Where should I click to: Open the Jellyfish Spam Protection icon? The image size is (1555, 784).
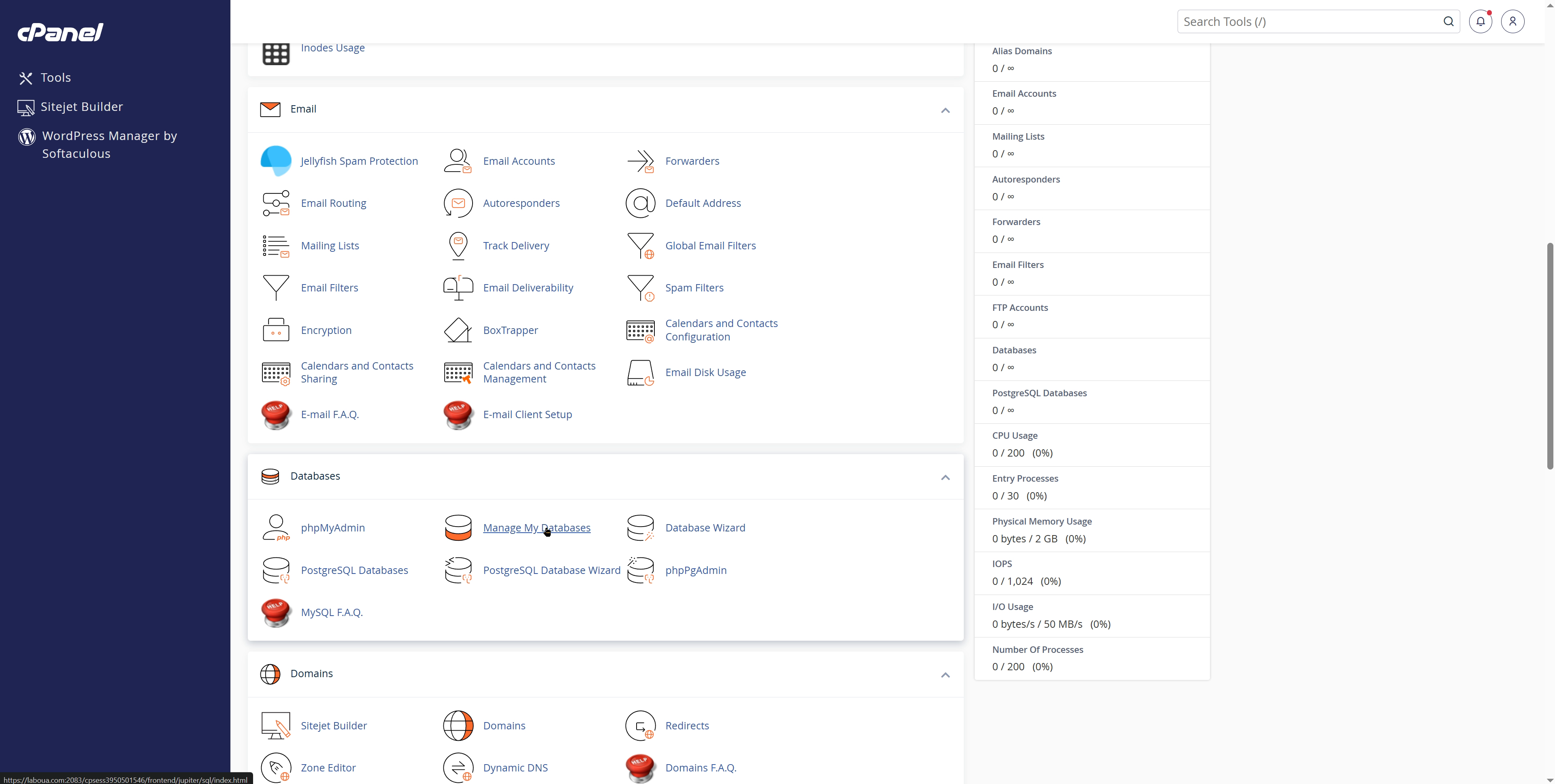pos(276,161)
